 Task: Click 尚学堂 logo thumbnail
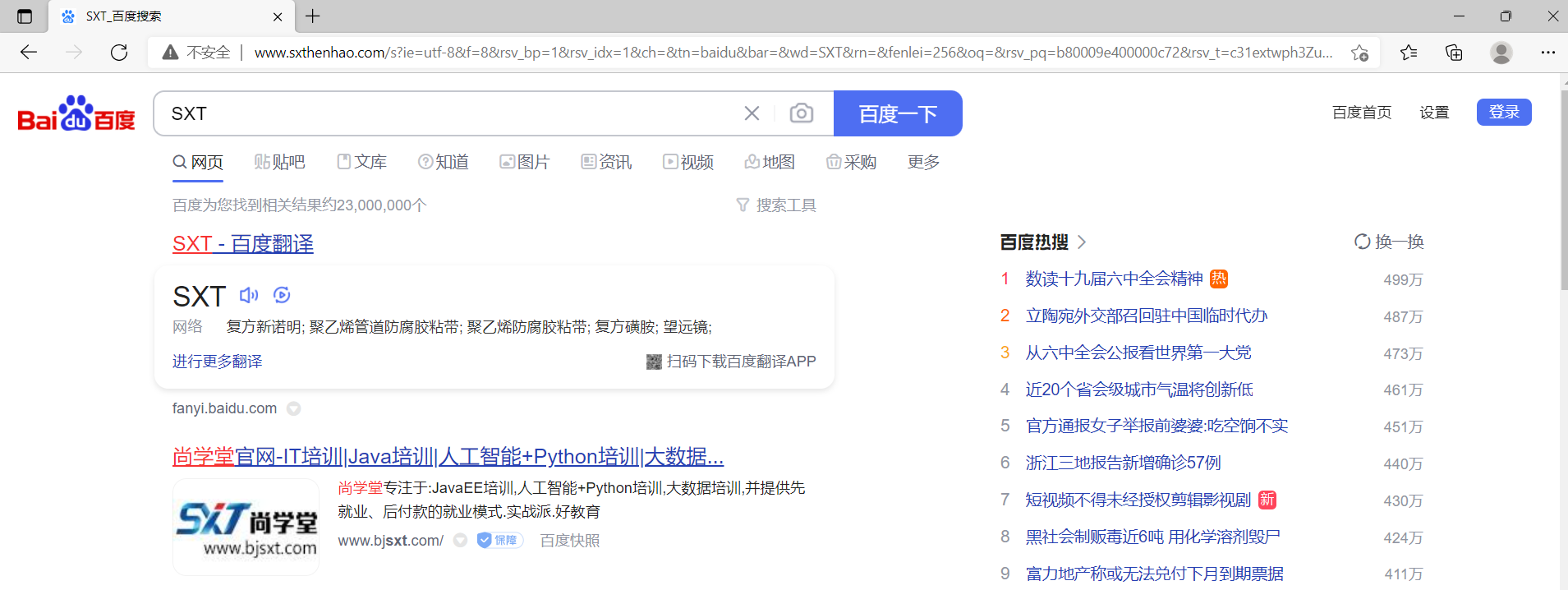click(246, 527)
